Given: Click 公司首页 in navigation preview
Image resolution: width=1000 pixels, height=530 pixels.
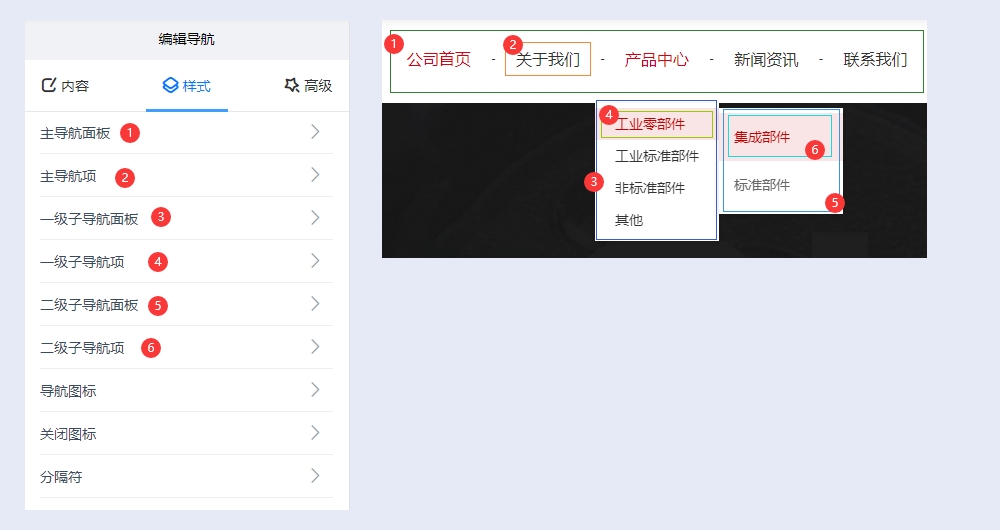Looking at the screenshot, I should pos(438,60).
